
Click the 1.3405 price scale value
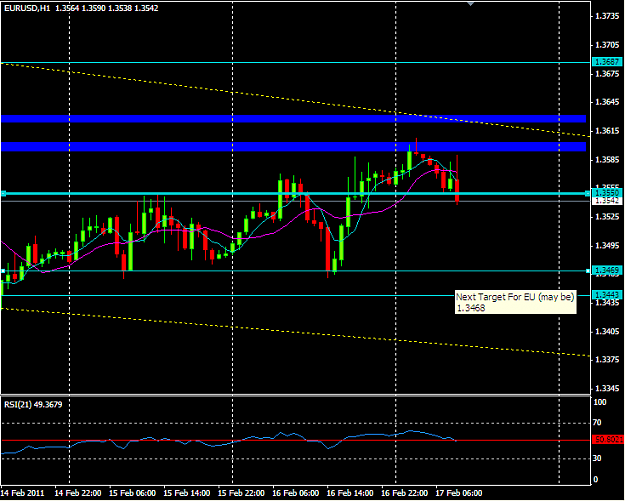coord(607,331)
